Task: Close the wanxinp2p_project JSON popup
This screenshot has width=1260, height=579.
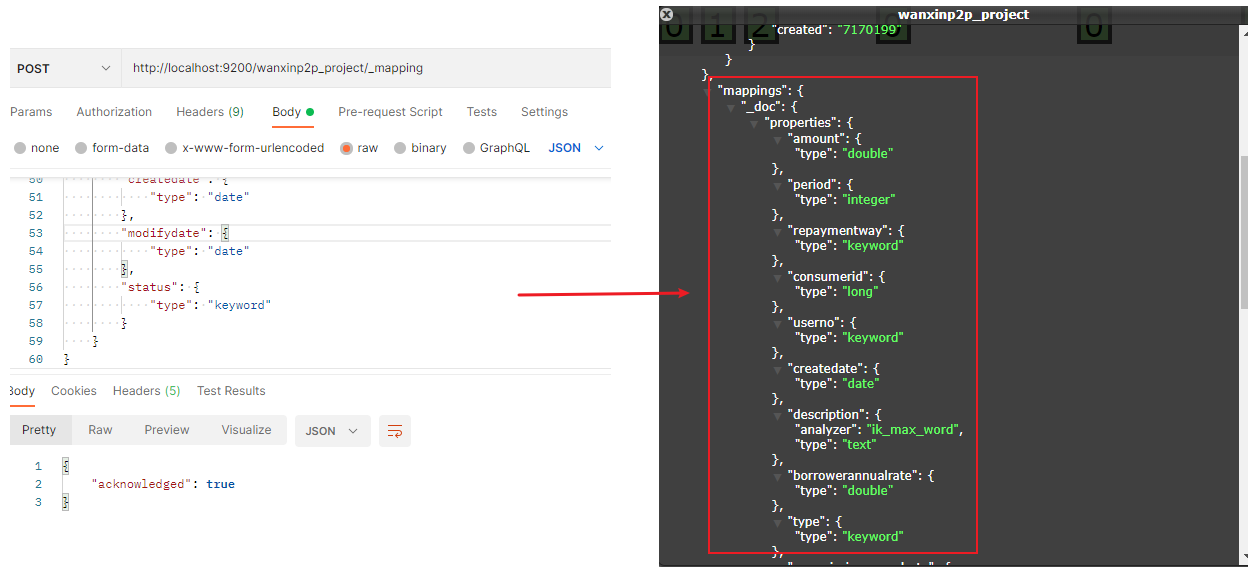Action: point(667,15)
